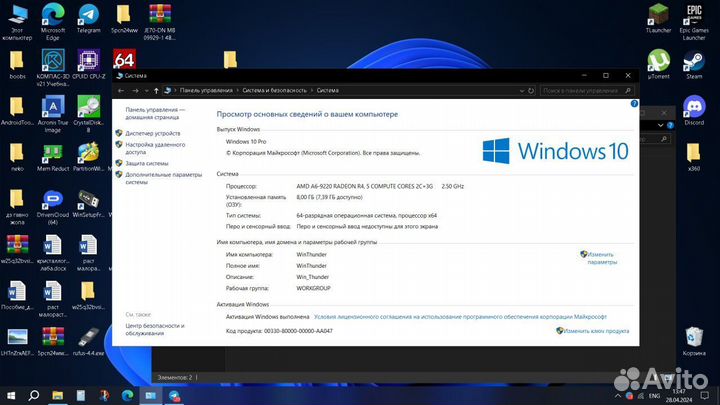
Task: Expand ribbon chevron in background Explorer window
Action: [660, 125]
